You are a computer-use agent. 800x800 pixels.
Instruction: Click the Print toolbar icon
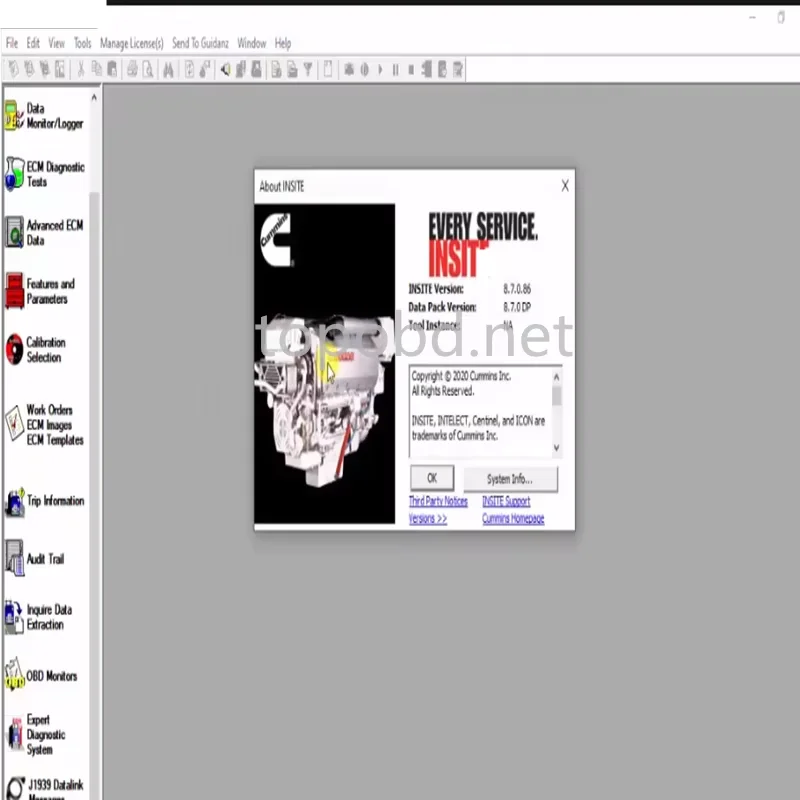point(132,69)
